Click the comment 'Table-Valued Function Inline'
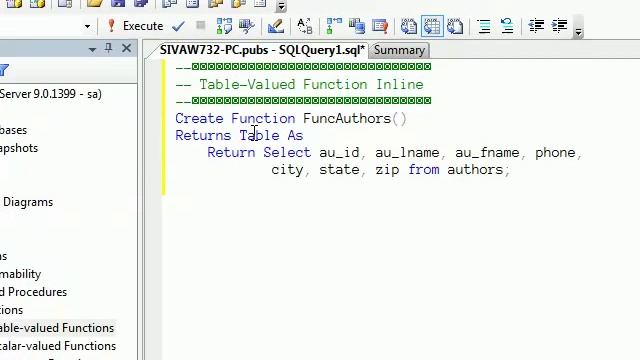The width and height of the screenshot is (640, 360). 311,84
